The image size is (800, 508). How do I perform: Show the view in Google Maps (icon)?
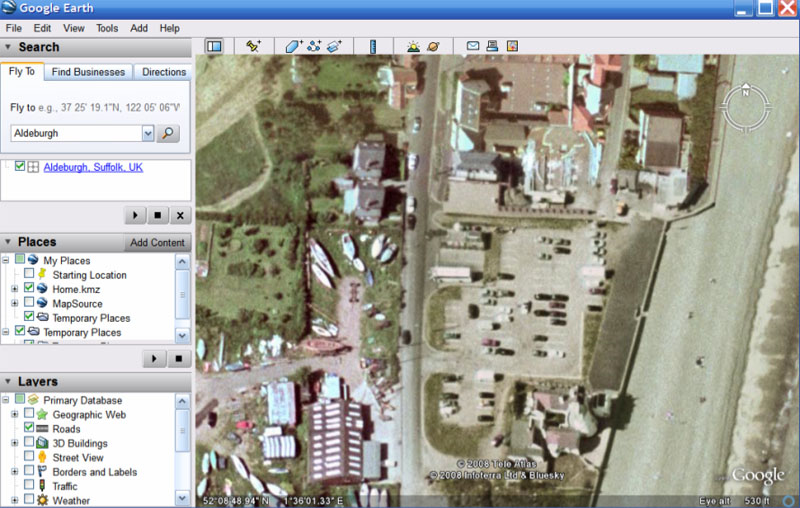coord(512,46)
